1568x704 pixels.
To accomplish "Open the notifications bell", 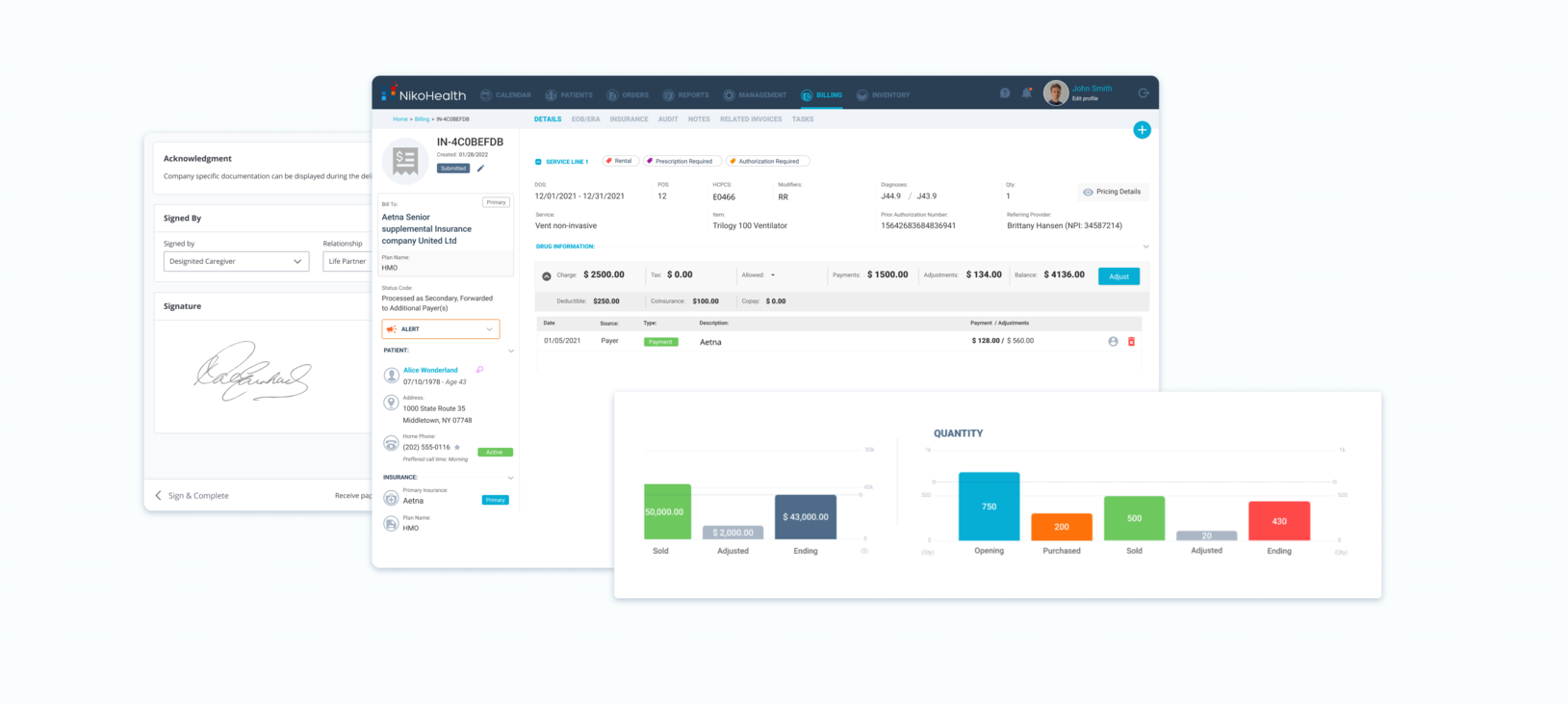I will (1027, 93).
